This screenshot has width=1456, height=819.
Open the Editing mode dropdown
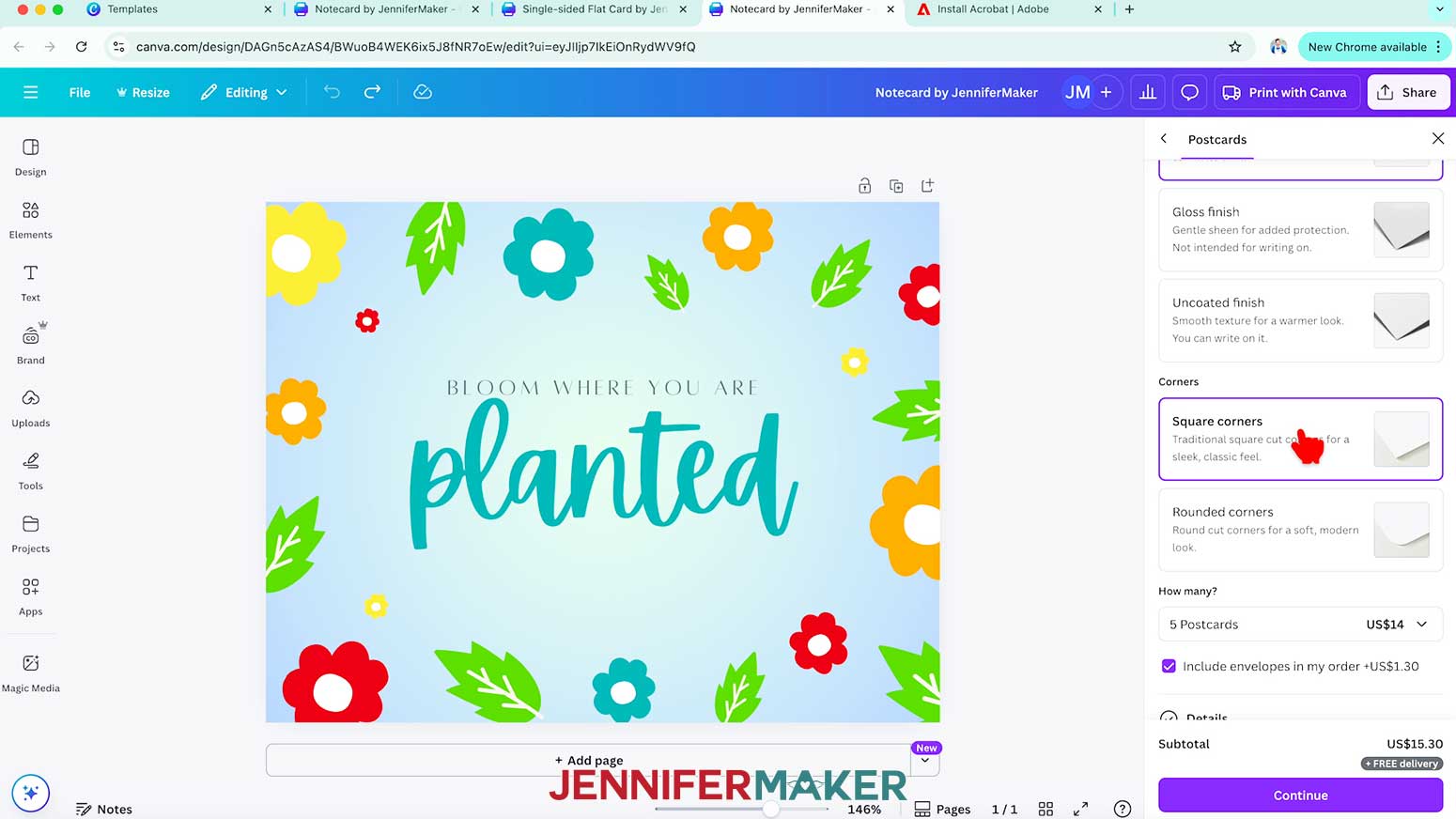[x=244, y=92]
